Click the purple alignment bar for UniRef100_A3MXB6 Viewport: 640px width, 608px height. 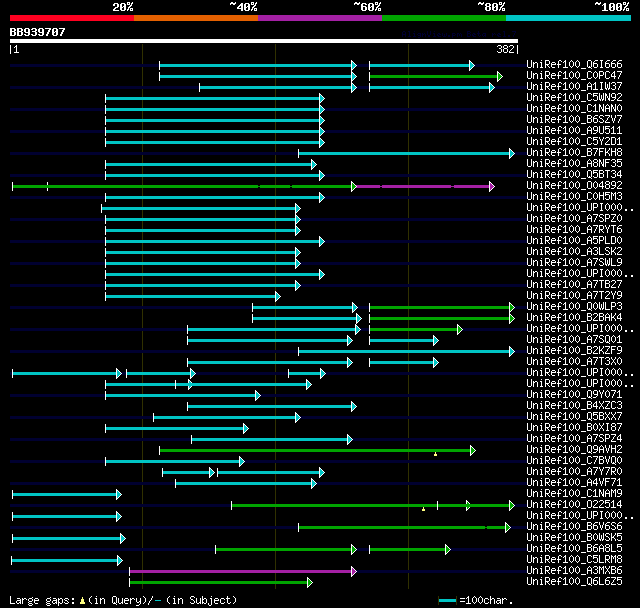pyautogui.click(x=242, y=571)
